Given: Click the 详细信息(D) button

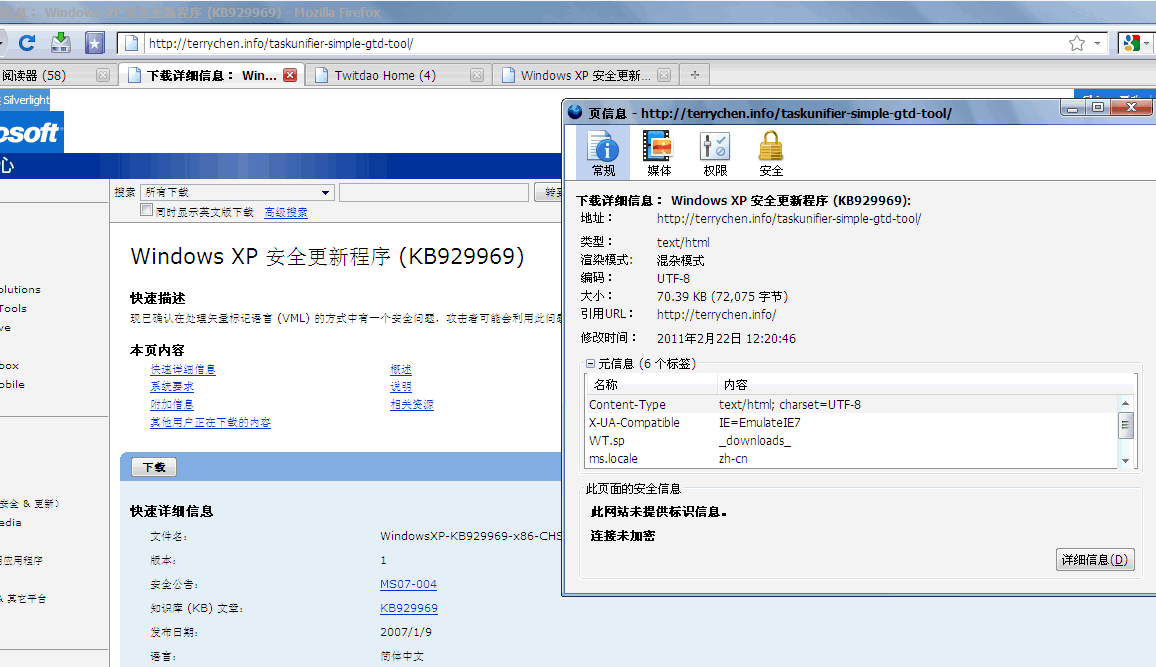Looking at the screenshot, I should click(x=1095, y=559).
